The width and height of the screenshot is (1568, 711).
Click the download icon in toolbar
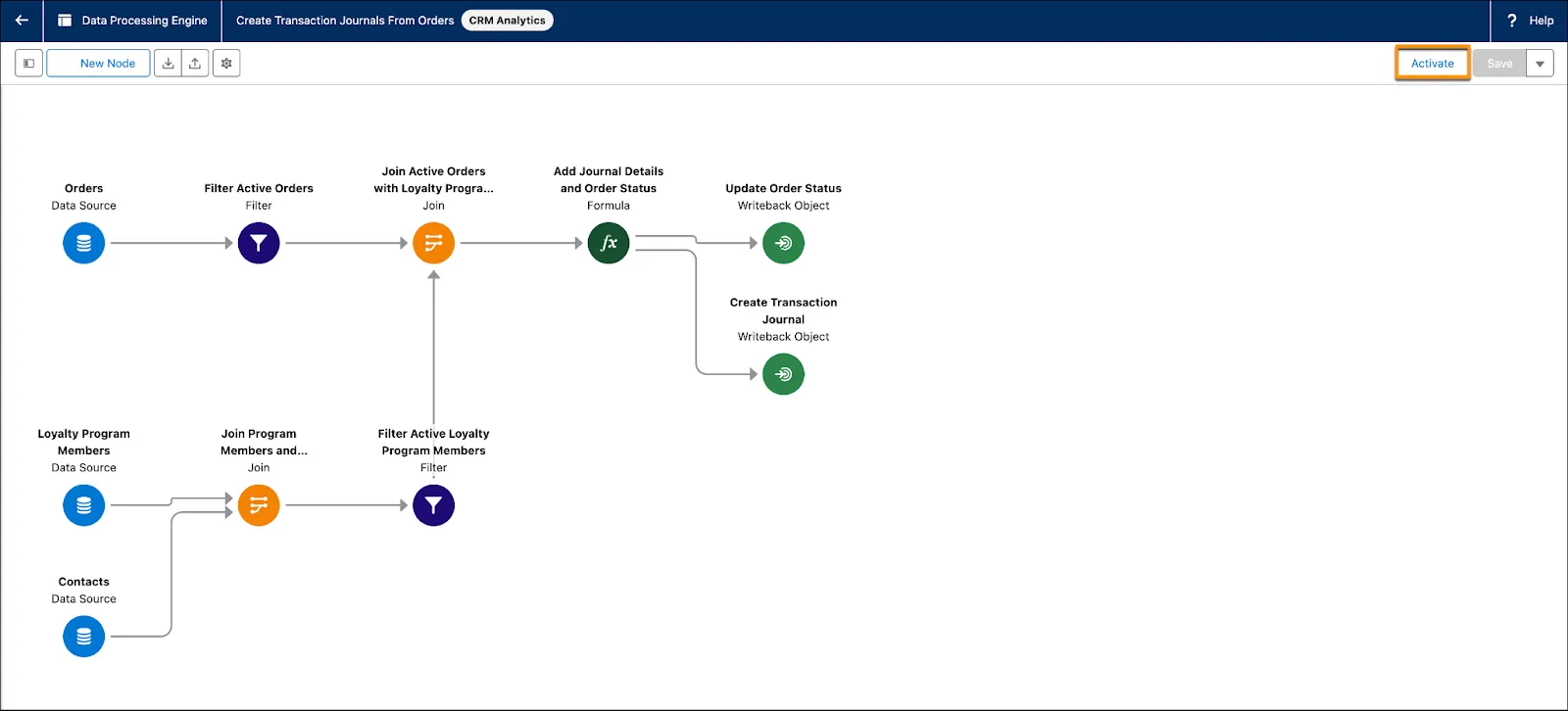[x=169, y=64]
